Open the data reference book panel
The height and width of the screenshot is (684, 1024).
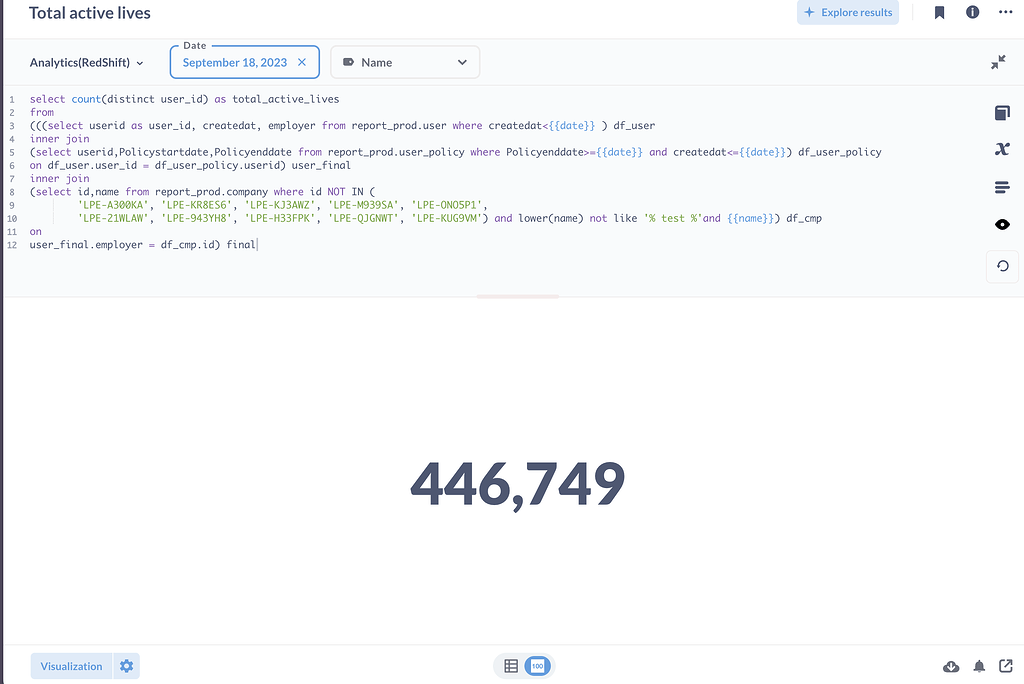tap(1002, 112)
